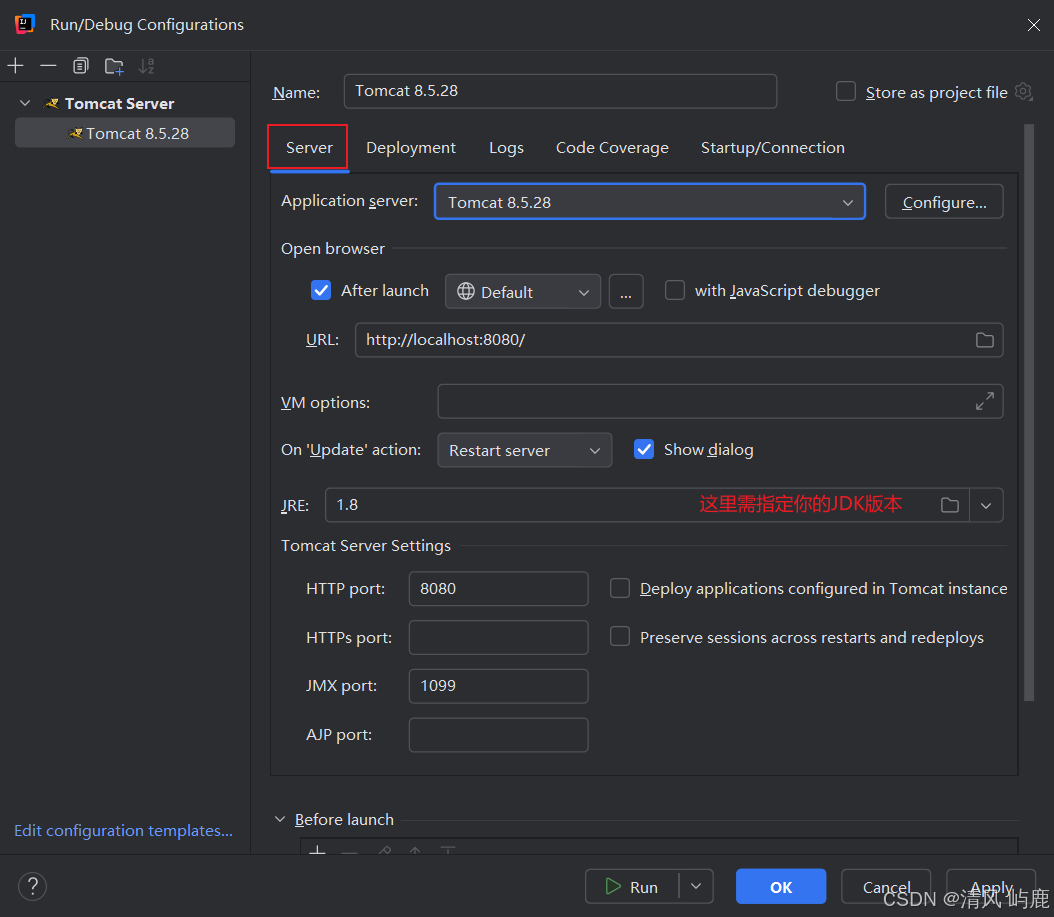Screen dimensions: 1054x917
Task: Click the globe icon in browser selector
Action: 466,291
